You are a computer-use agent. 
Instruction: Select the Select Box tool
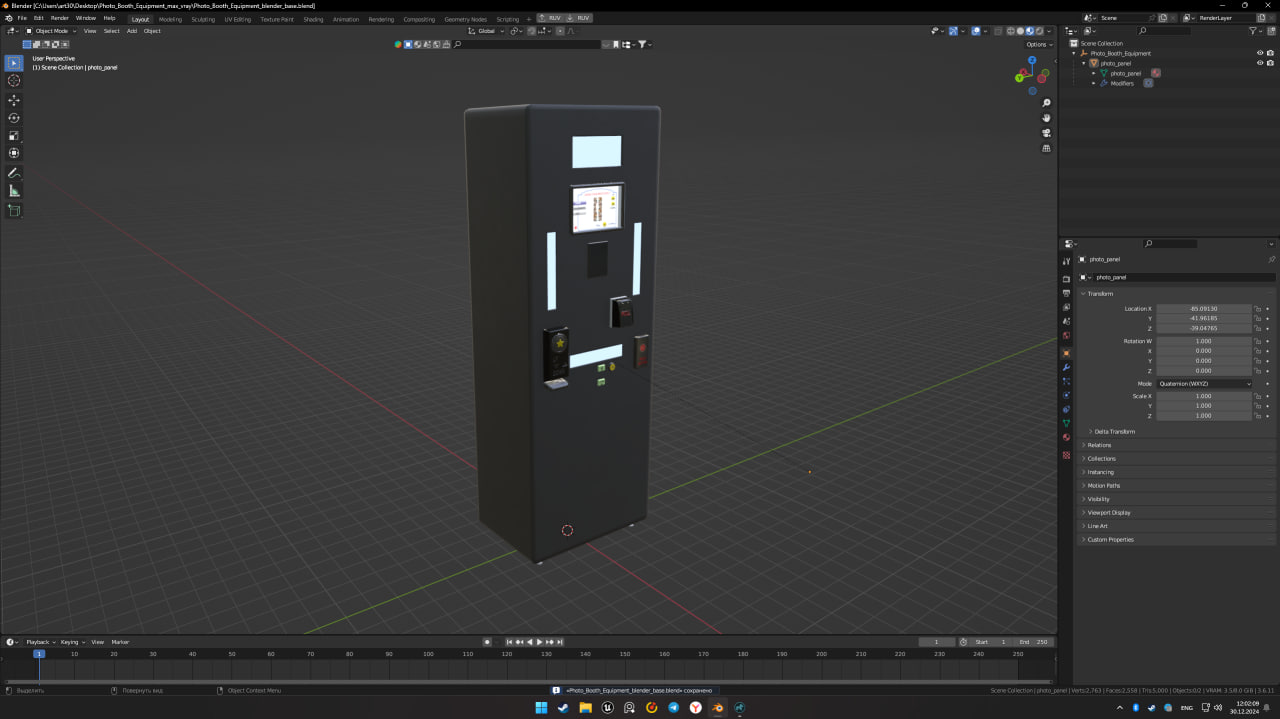[x=14, y=63]
